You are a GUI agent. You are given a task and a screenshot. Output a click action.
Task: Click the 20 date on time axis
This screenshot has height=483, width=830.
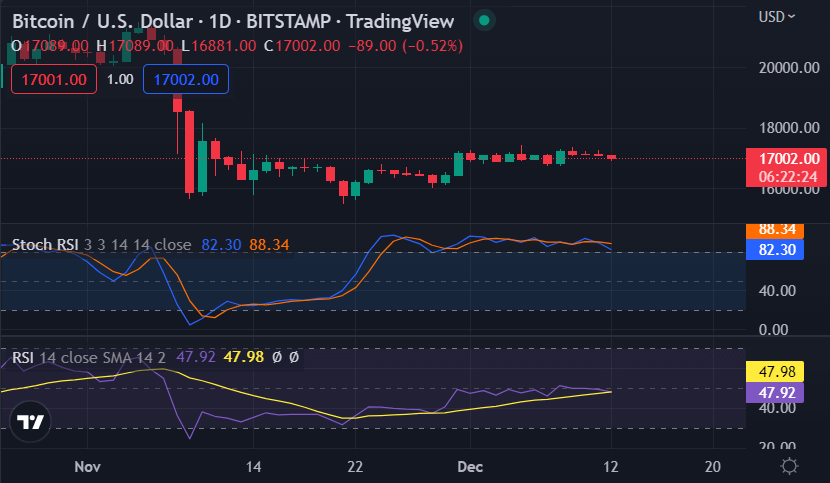click(713, 467)
